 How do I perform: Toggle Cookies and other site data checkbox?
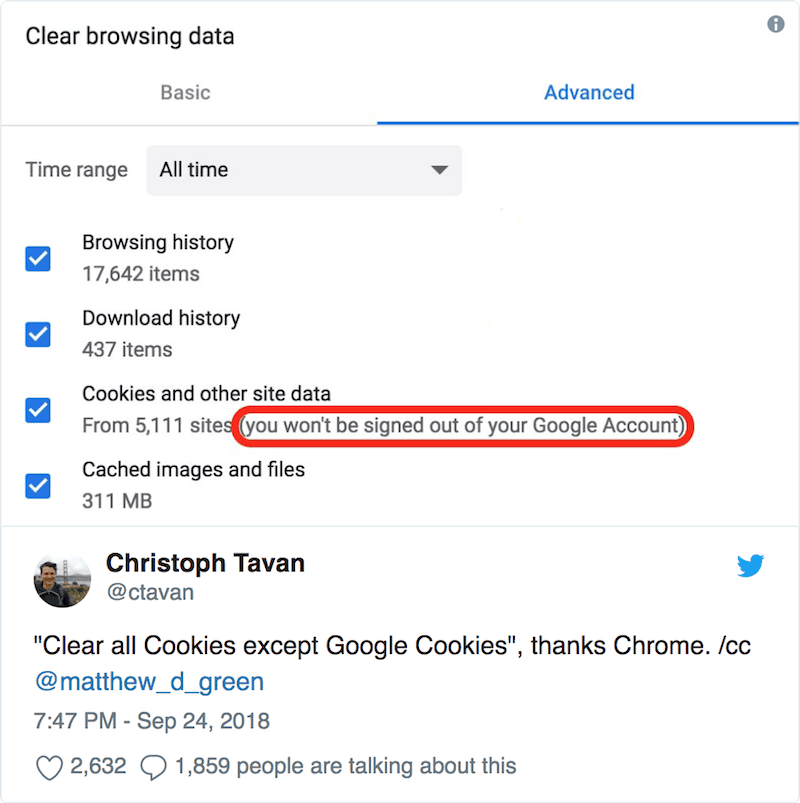click(x=38, y=410)
